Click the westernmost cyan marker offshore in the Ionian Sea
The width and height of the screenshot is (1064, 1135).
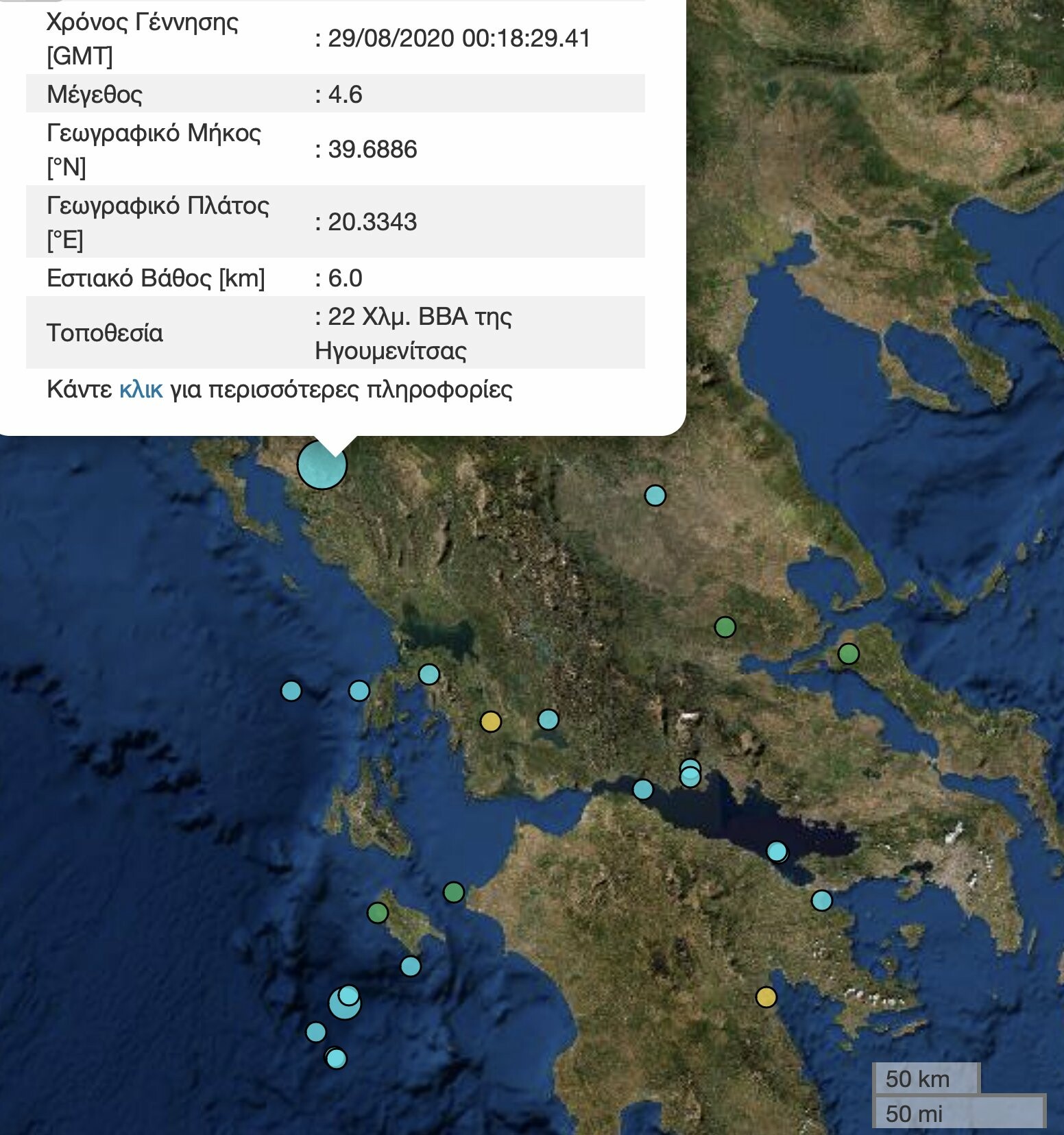pyautogui.click(x=291, y=690)
